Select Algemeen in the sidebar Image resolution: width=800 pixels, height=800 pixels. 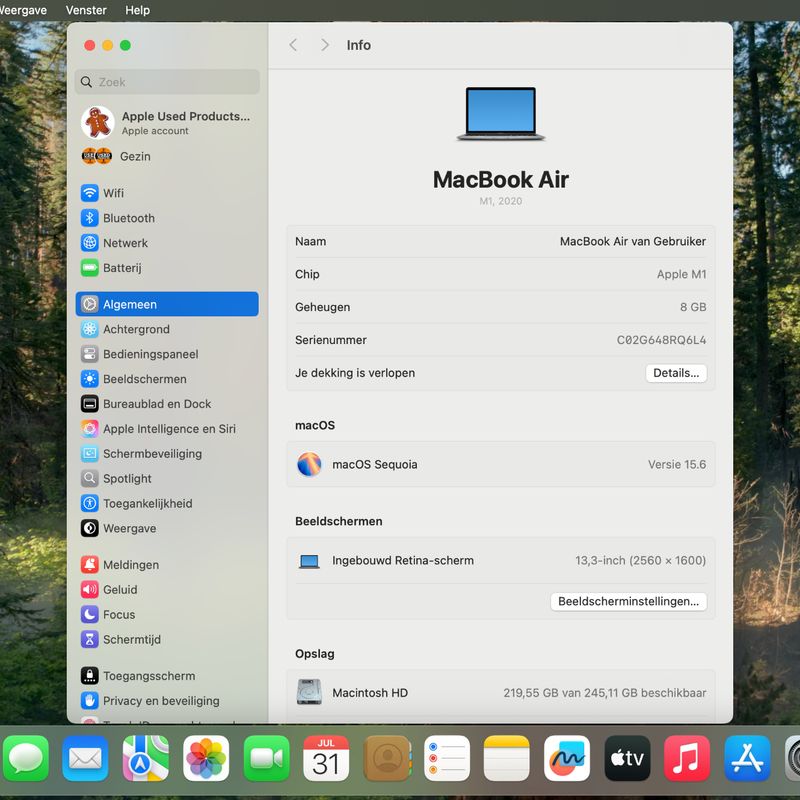click(167, 304)
